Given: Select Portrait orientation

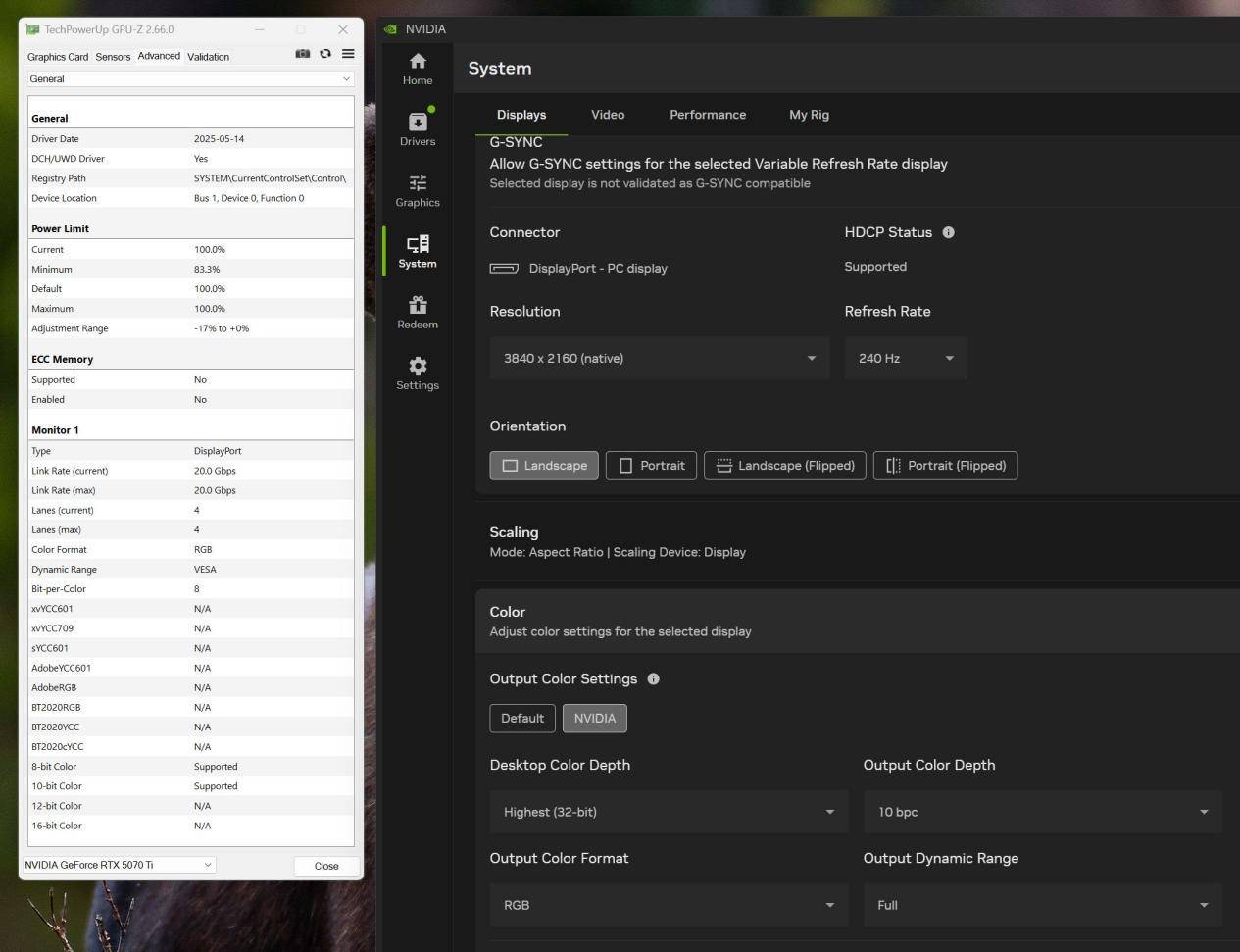Looking at the screenshot, I should point(651,466).
